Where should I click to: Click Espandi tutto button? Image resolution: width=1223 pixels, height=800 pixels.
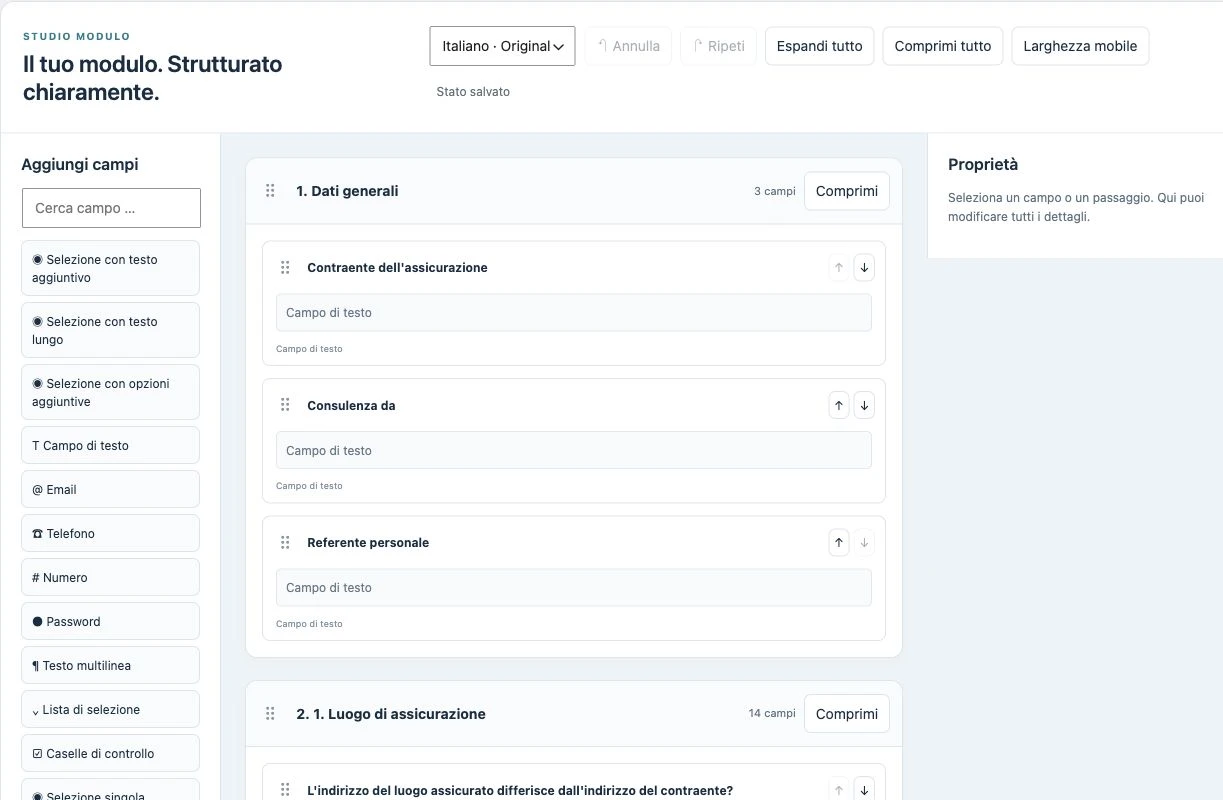[819, 46]
